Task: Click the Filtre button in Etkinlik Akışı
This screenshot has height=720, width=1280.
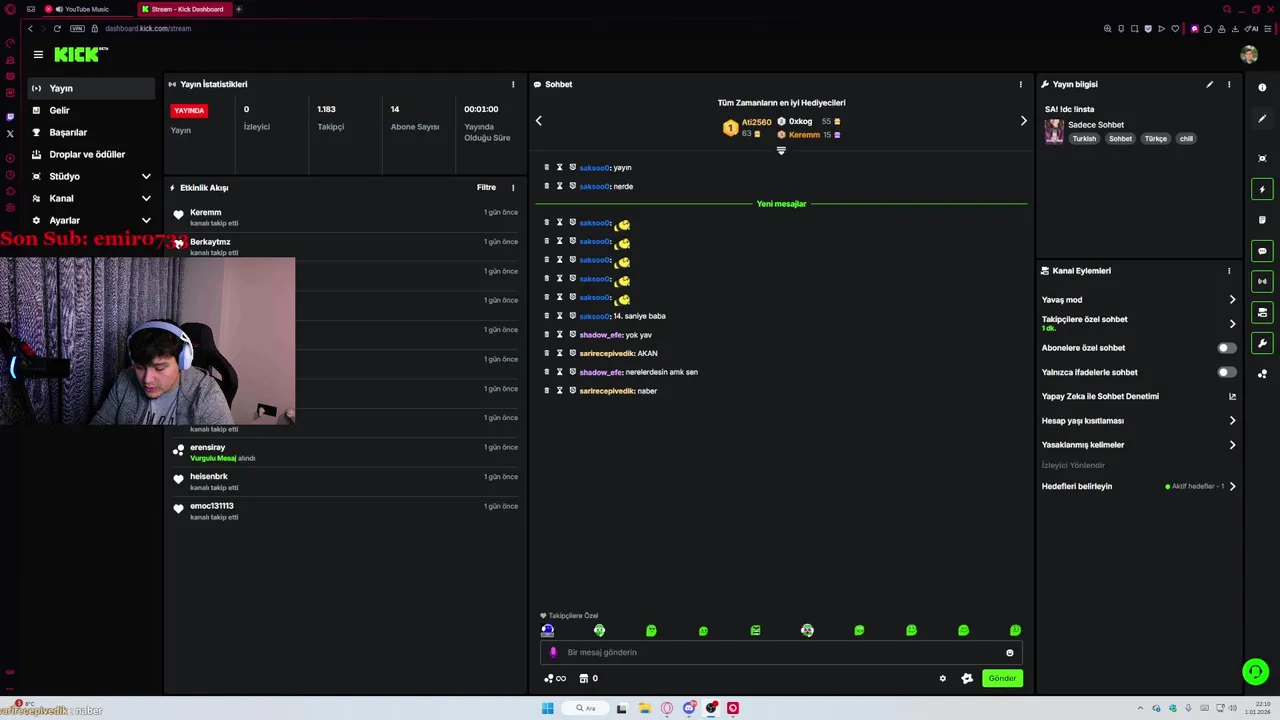Action: pos(486,188)
